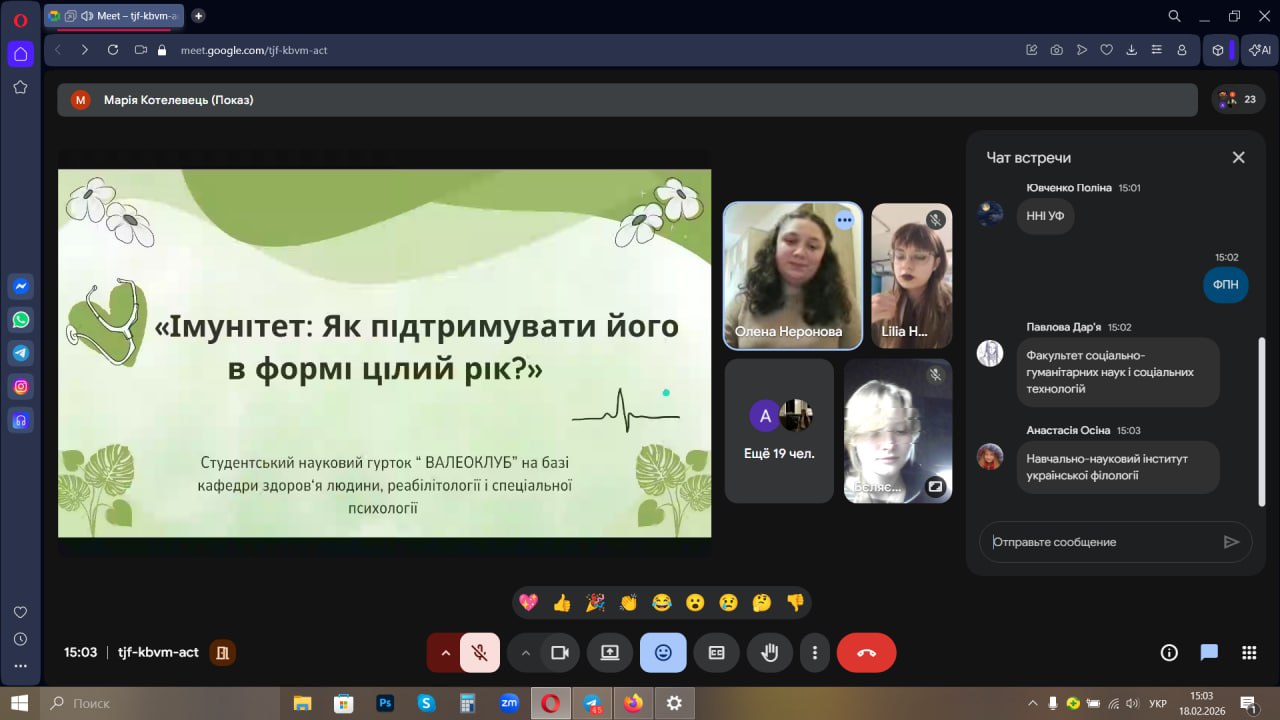Close the meeting chat panel

pos(1238,157)
